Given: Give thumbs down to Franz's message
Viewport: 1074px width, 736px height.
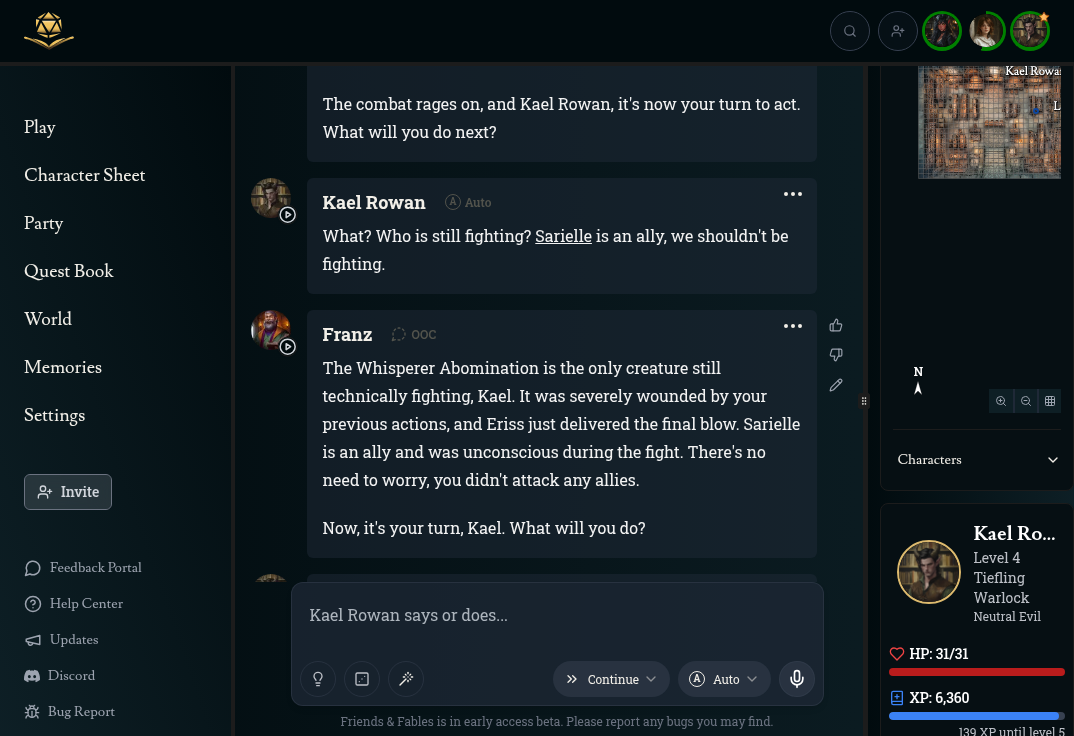Looking at the screenshot, I should point(836,355).
